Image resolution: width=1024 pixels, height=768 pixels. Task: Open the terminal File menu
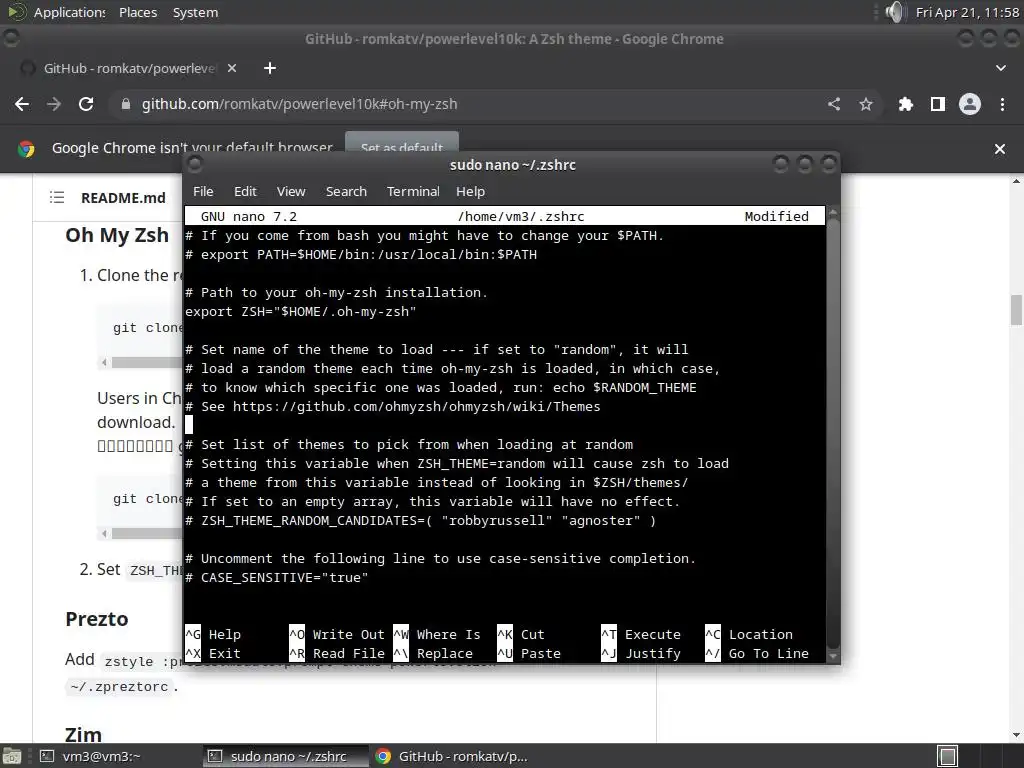[203, 191]
